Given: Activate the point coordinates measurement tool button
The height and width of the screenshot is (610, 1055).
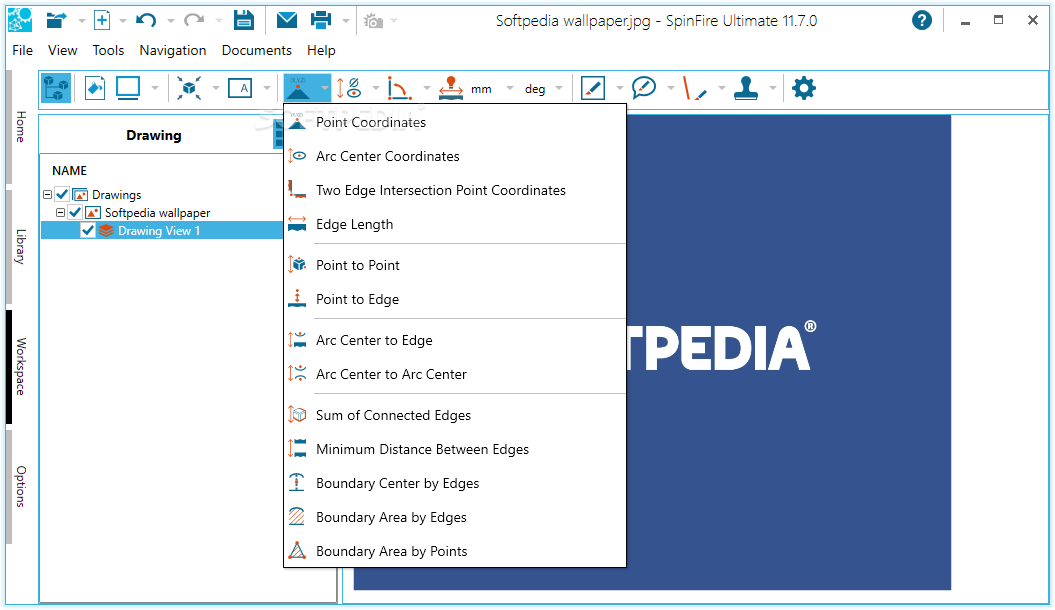Looking at the screenshot, I should coord(299,88).
